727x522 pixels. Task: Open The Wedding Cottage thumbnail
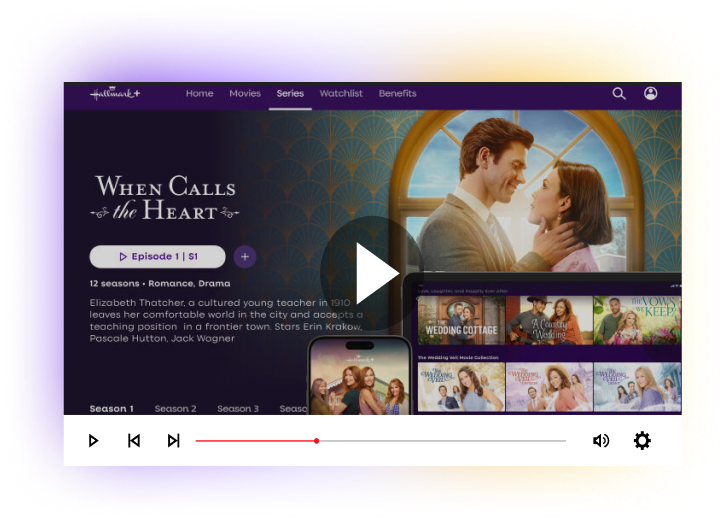pos(461,320)
